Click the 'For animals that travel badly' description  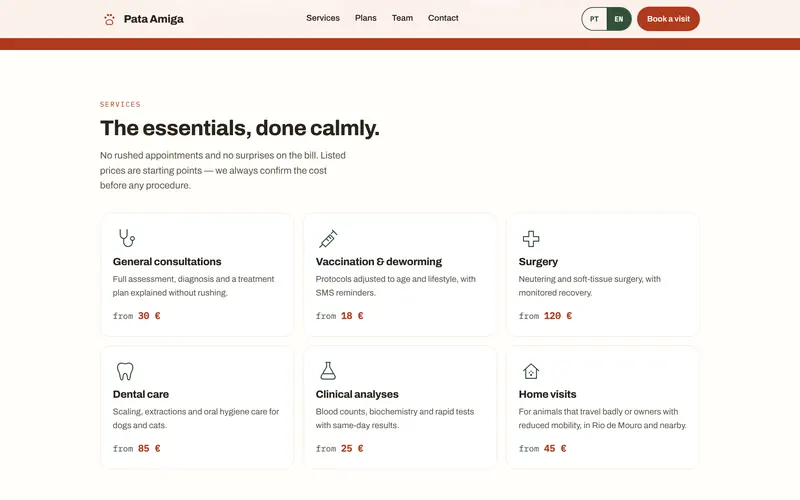[x=603, y=418]
